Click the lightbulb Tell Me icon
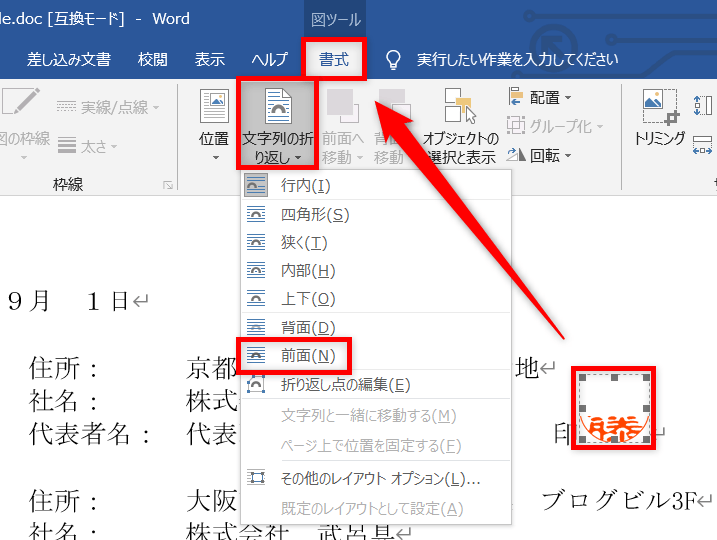The width and height of the screenshot is (717, 540). [393, 59]
